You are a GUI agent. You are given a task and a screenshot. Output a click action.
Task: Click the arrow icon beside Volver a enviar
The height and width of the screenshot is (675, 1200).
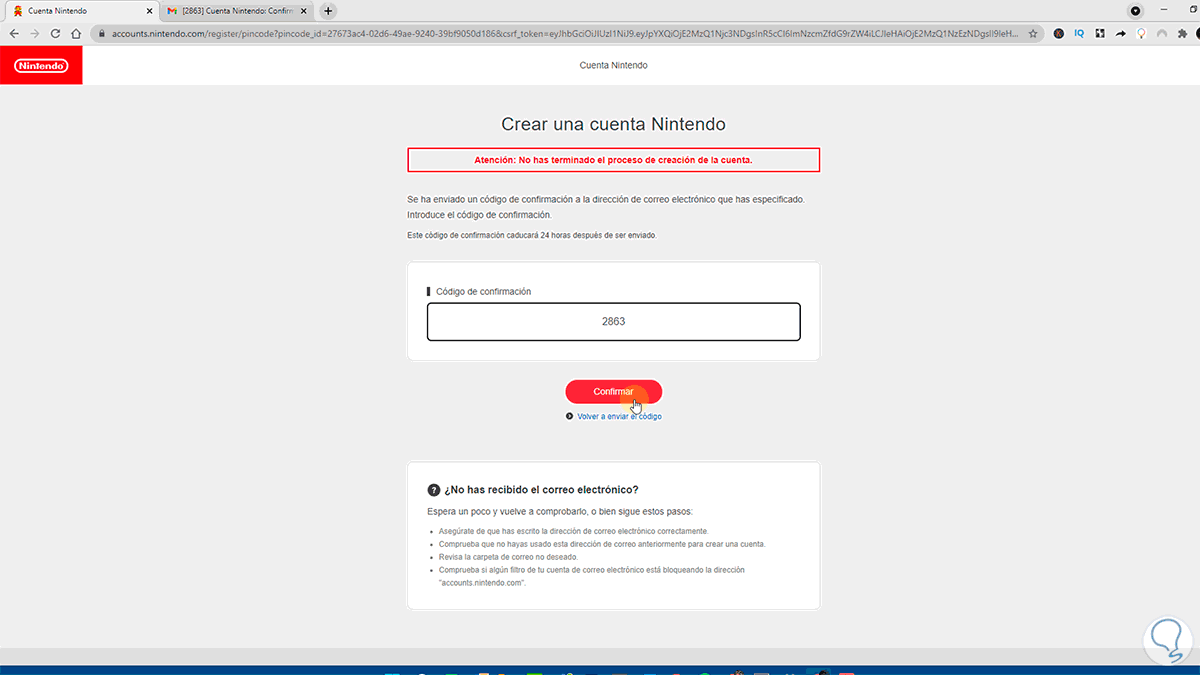click(x=569, y=416)
